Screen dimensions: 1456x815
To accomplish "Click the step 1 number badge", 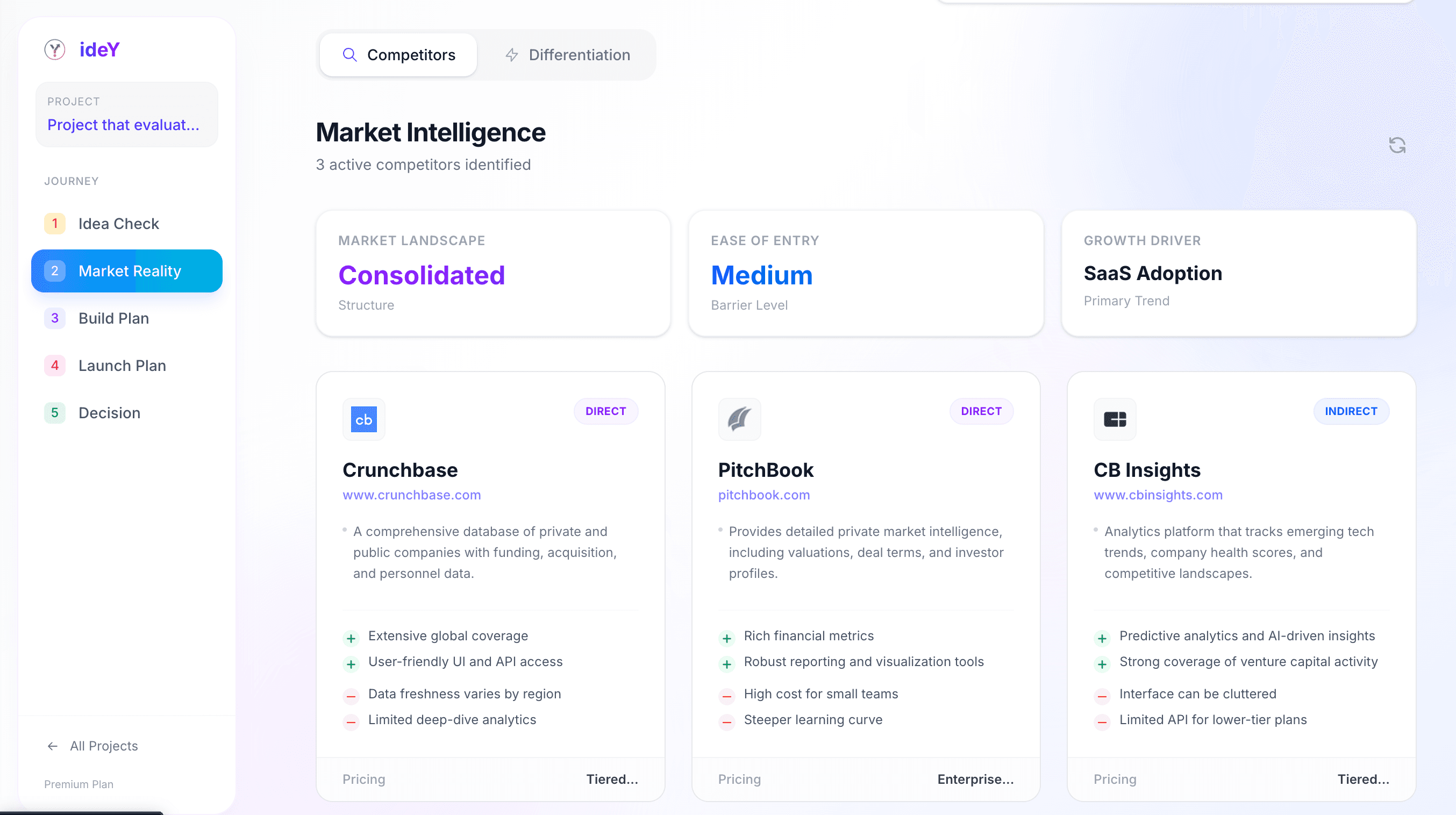I will [55, 224].
